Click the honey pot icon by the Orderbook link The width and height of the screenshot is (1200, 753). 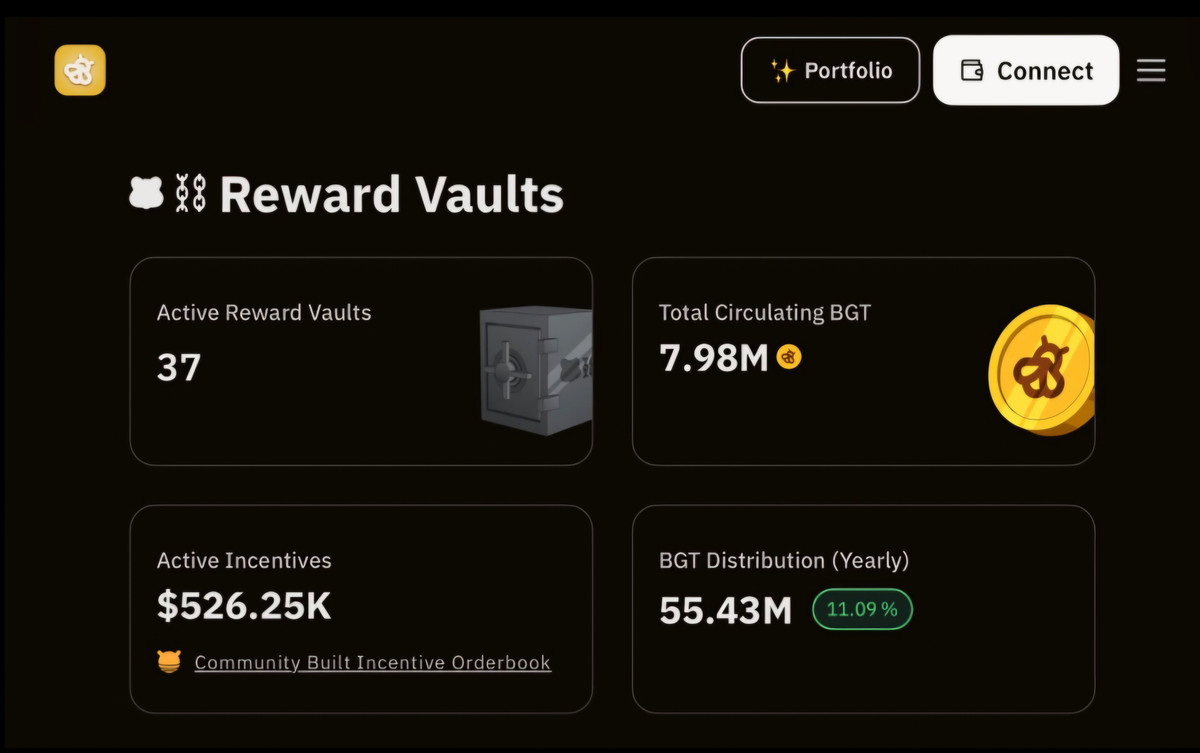click(x=169, y=662)
